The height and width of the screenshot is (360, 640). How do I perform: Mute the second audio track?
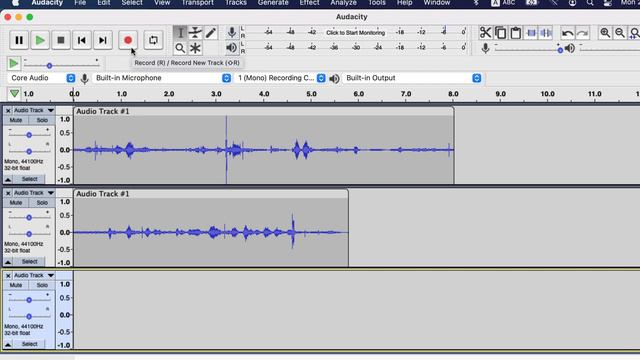pos(16,203)
